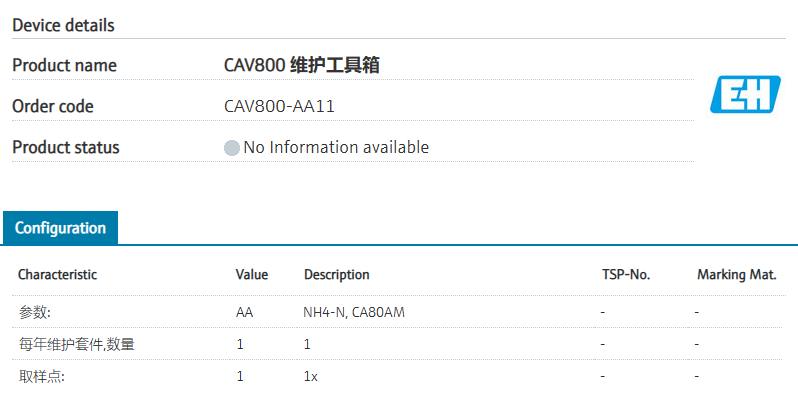Click the 1x description cell

click(x=311, y=376)
